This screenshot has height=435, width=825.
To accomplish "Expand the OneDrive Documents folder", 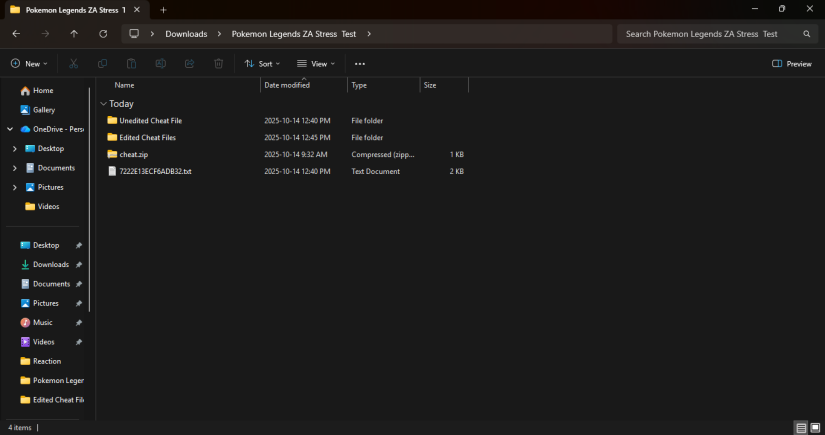I will tap(15, 168).
